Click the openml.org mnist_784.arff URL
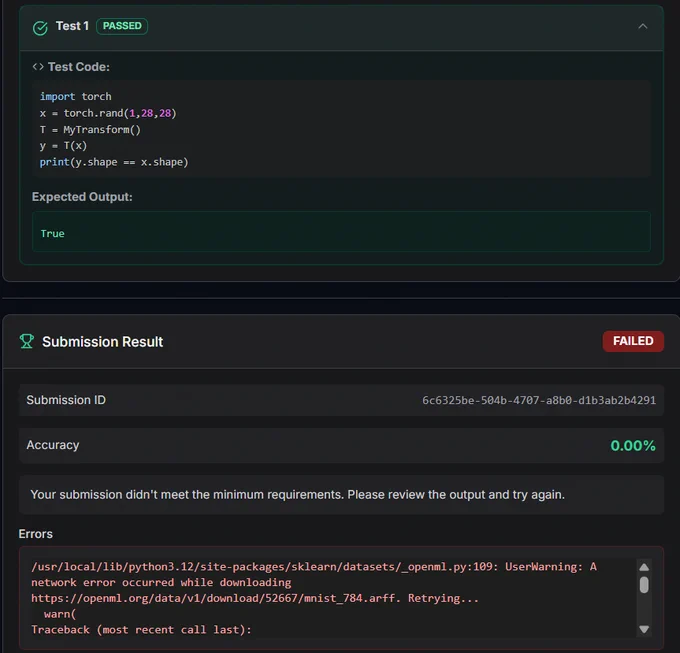 (x=216, y=598)
